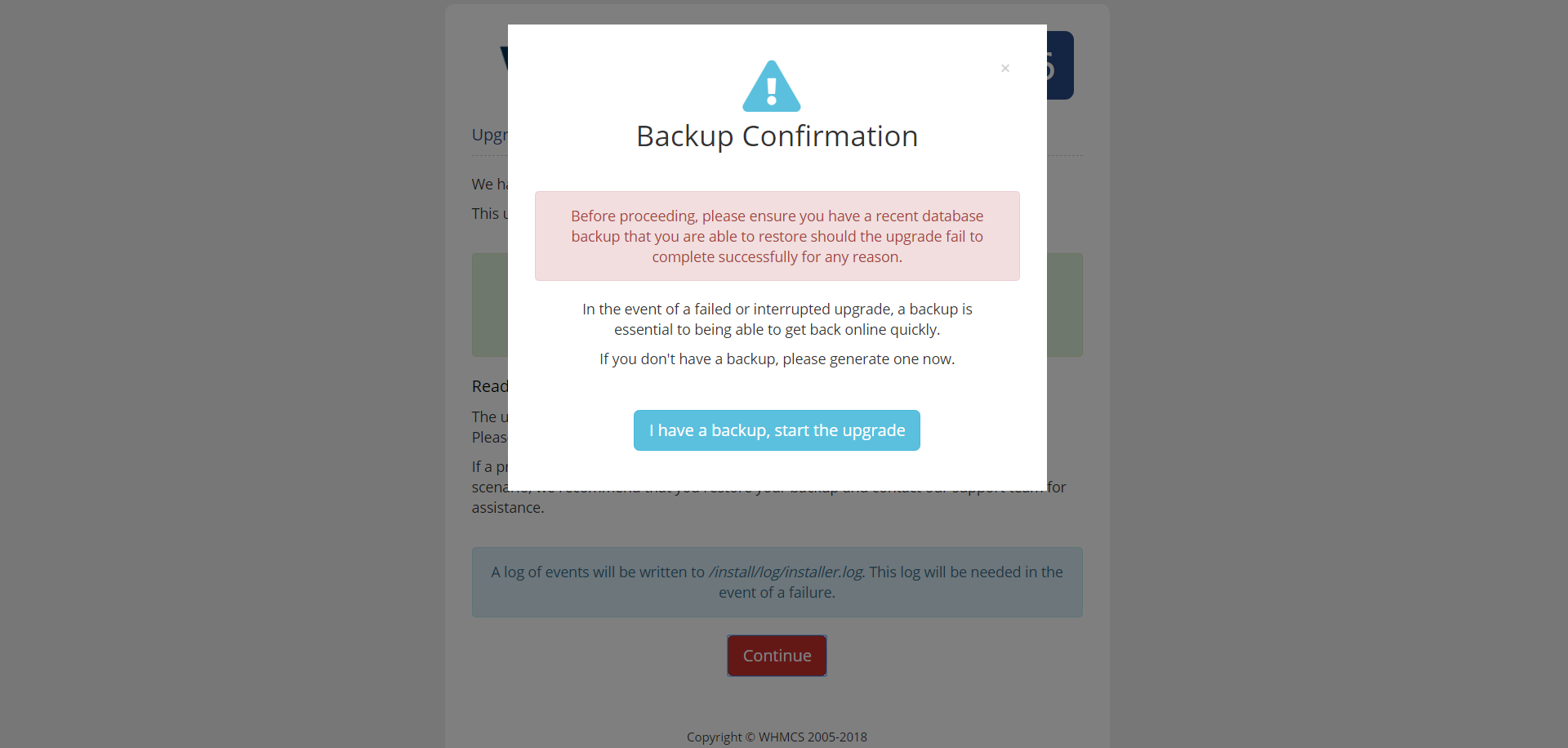The width and height of the screenshot is (1568, 748).
Task: Click the partially hidden 'Read' heading
Action: [x=489, y=386]
